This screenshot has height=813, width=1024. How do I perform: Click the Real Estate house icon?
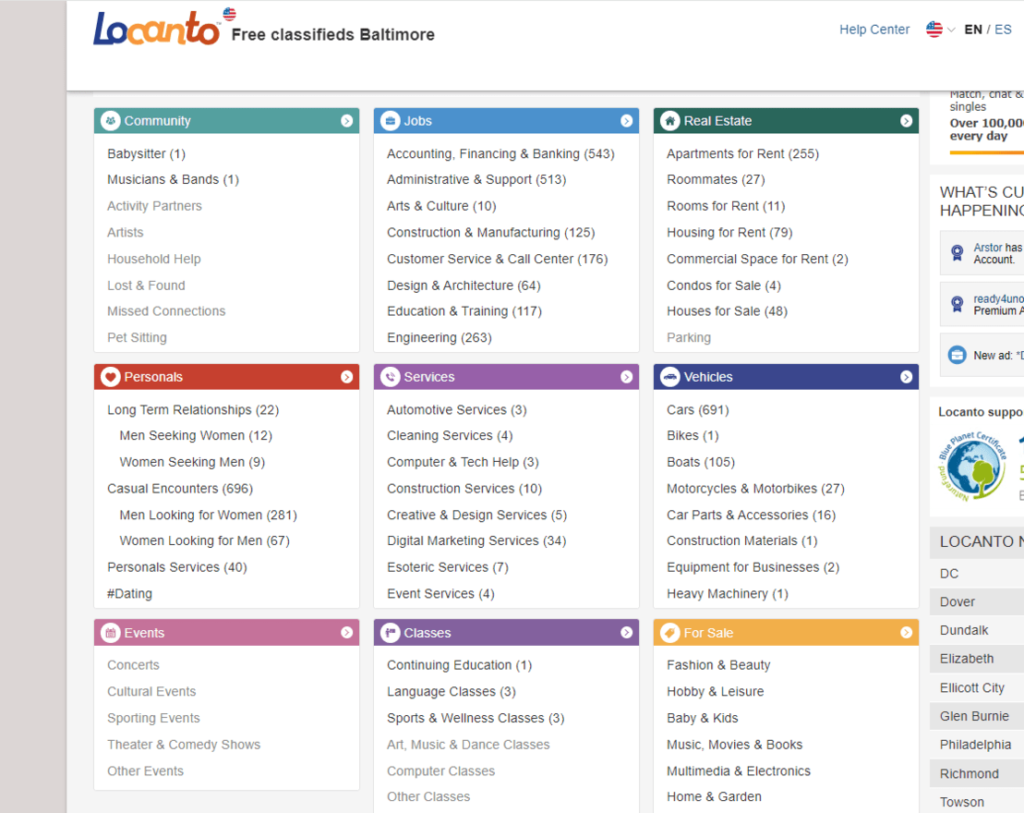[x=669, y=120]
